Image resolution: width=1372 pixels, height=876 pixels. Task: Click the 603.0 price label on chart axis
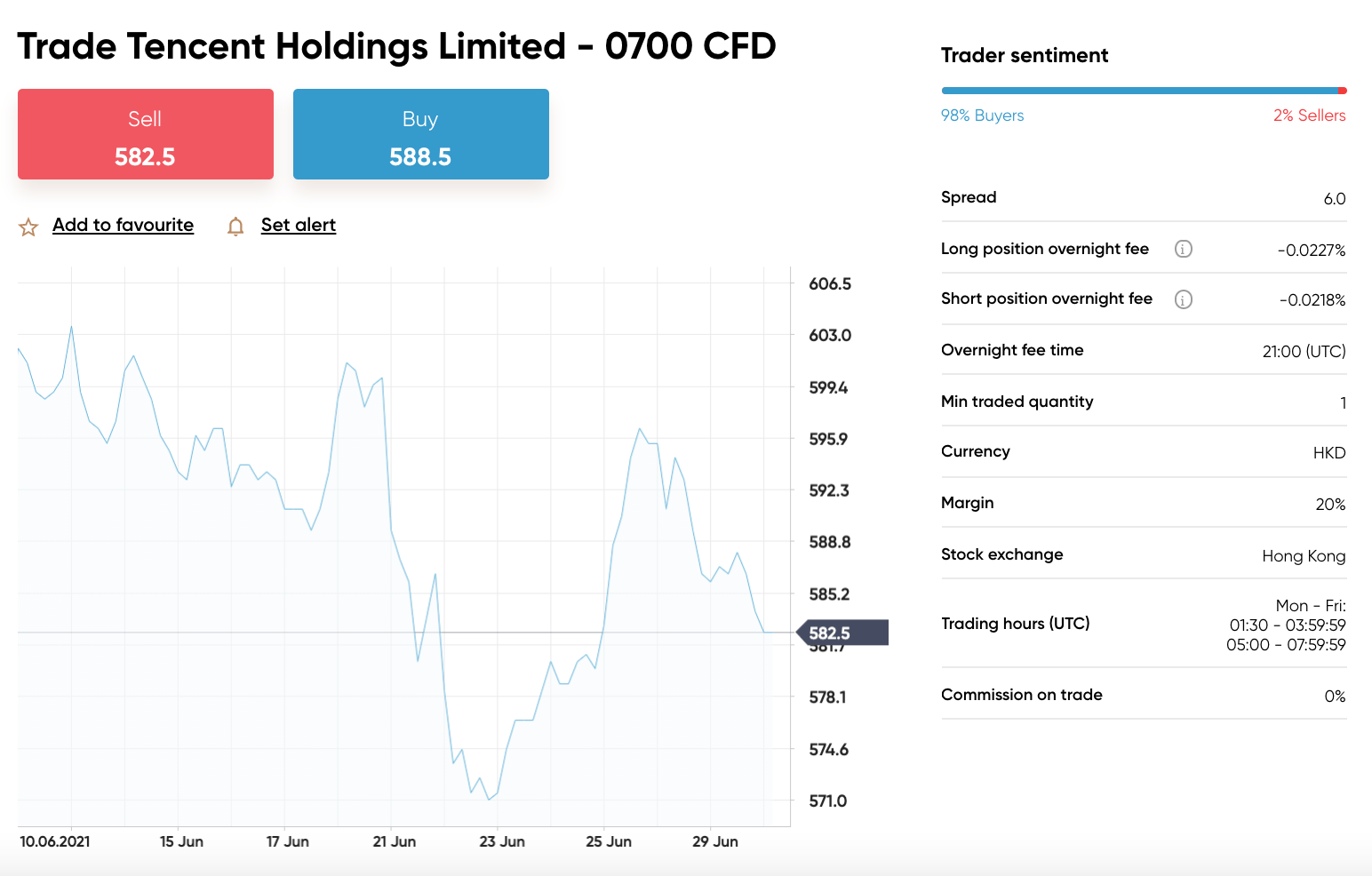[x=830, y=336]
